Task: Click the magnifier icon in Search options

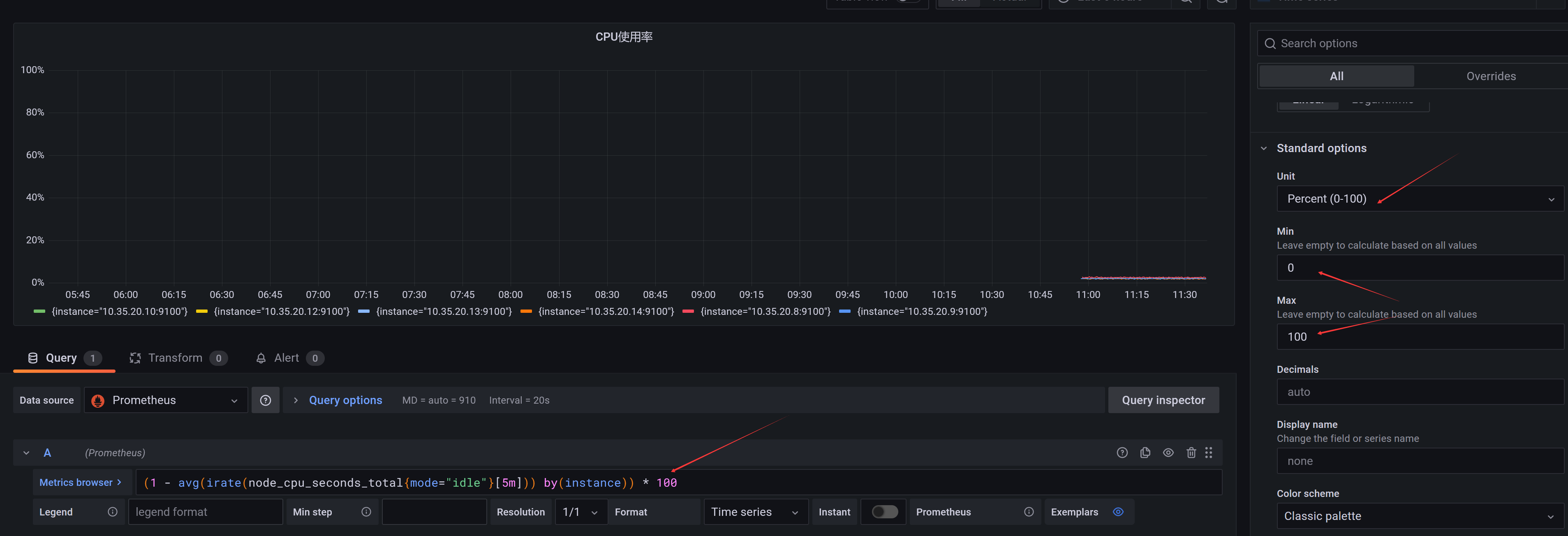Action: (1270, 44)
